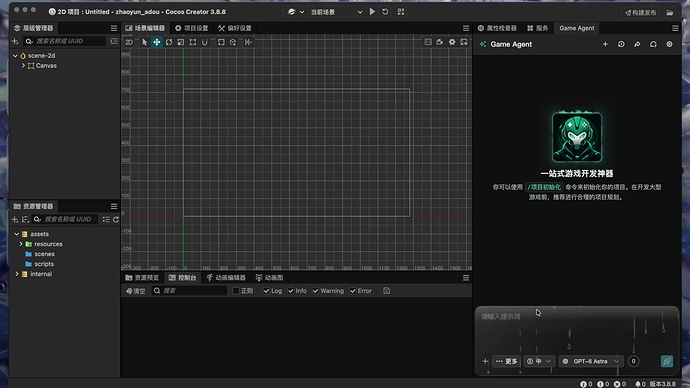Start new Game Agent chat with plus icon

tap(605, 44)
